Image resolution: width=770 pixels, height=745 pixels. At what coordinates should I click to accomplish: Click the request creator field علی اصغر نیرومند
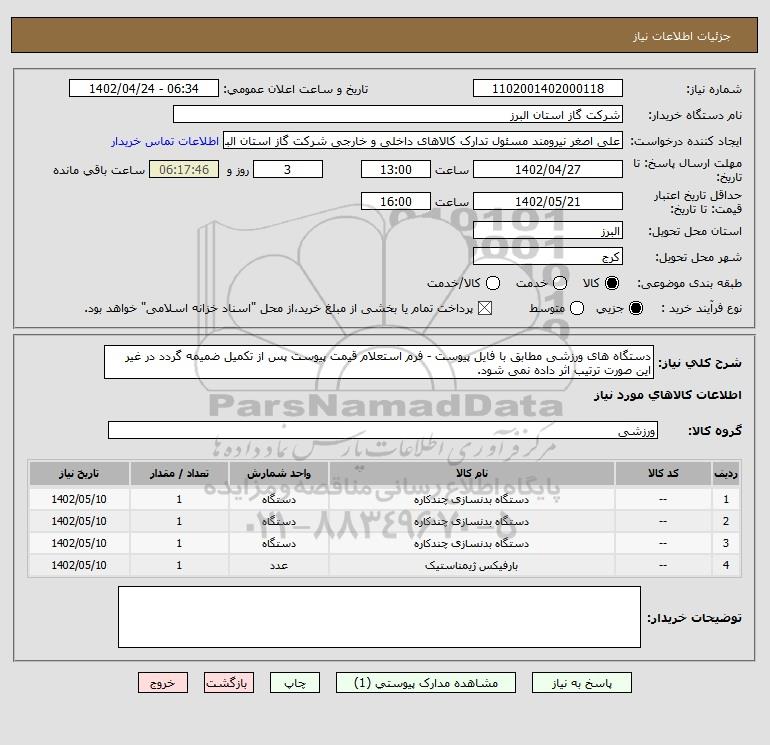coord(423,141)
